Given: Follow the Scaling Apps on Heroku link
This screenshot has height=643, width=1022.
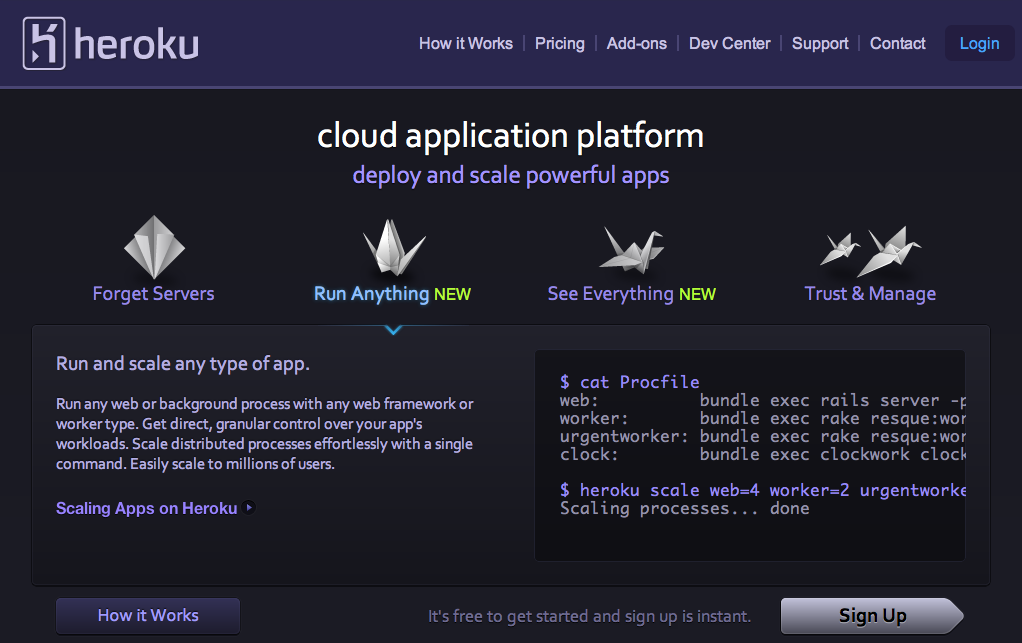Looking at the screenshot, I should tap(146, 508).
